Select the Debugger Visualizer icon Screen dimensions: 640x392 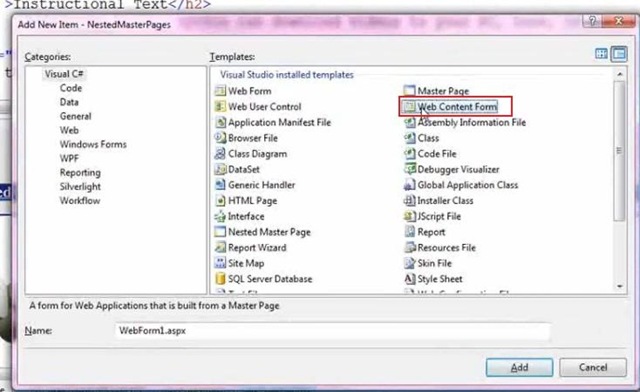click(x=409, y=169)
